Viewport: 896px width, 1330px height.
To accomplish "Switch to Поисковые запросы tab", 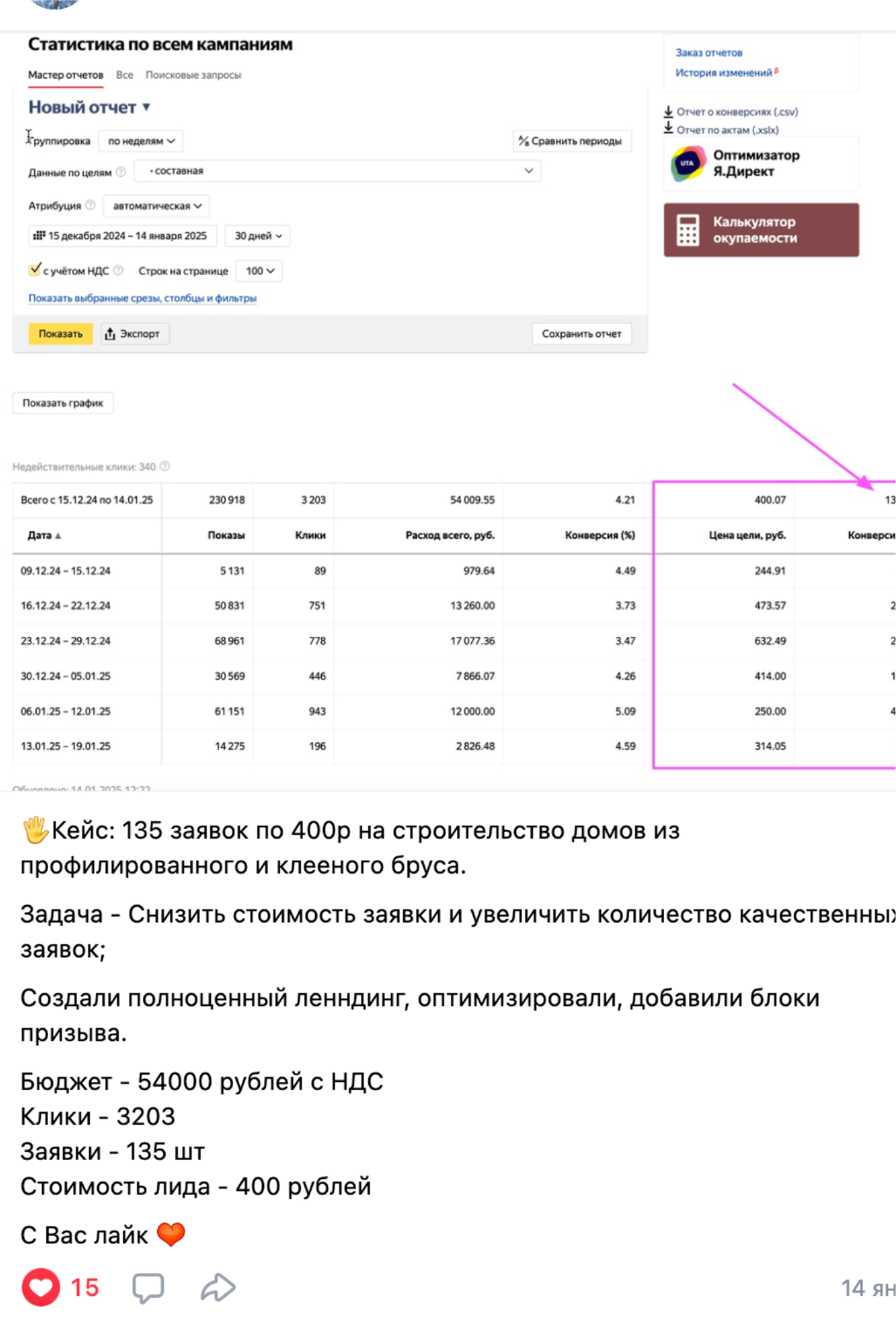I will click(x=193, y=75).
